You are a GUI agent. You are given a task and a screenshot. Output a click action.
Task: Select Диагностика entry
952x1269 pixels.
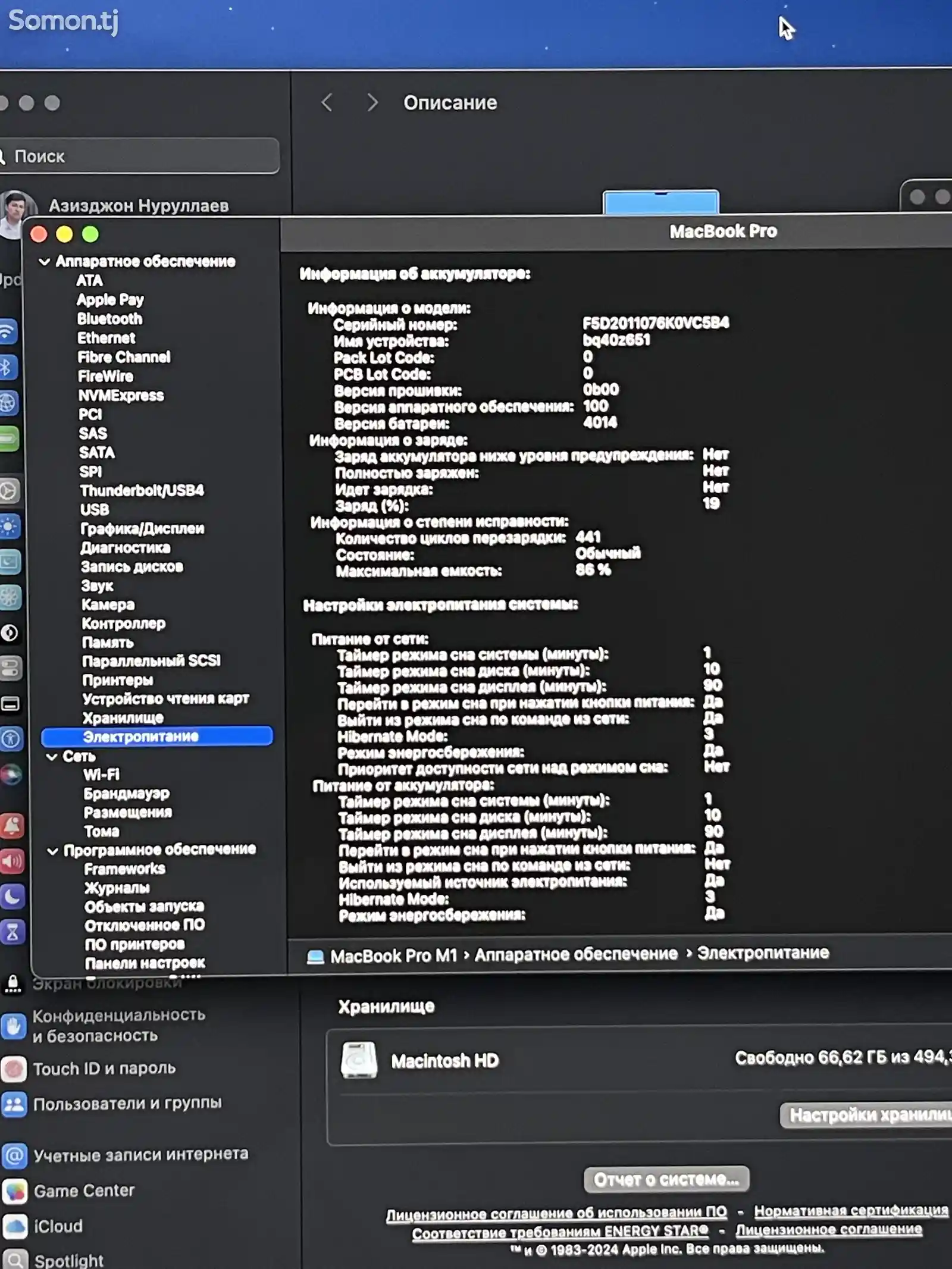[126, 548]
